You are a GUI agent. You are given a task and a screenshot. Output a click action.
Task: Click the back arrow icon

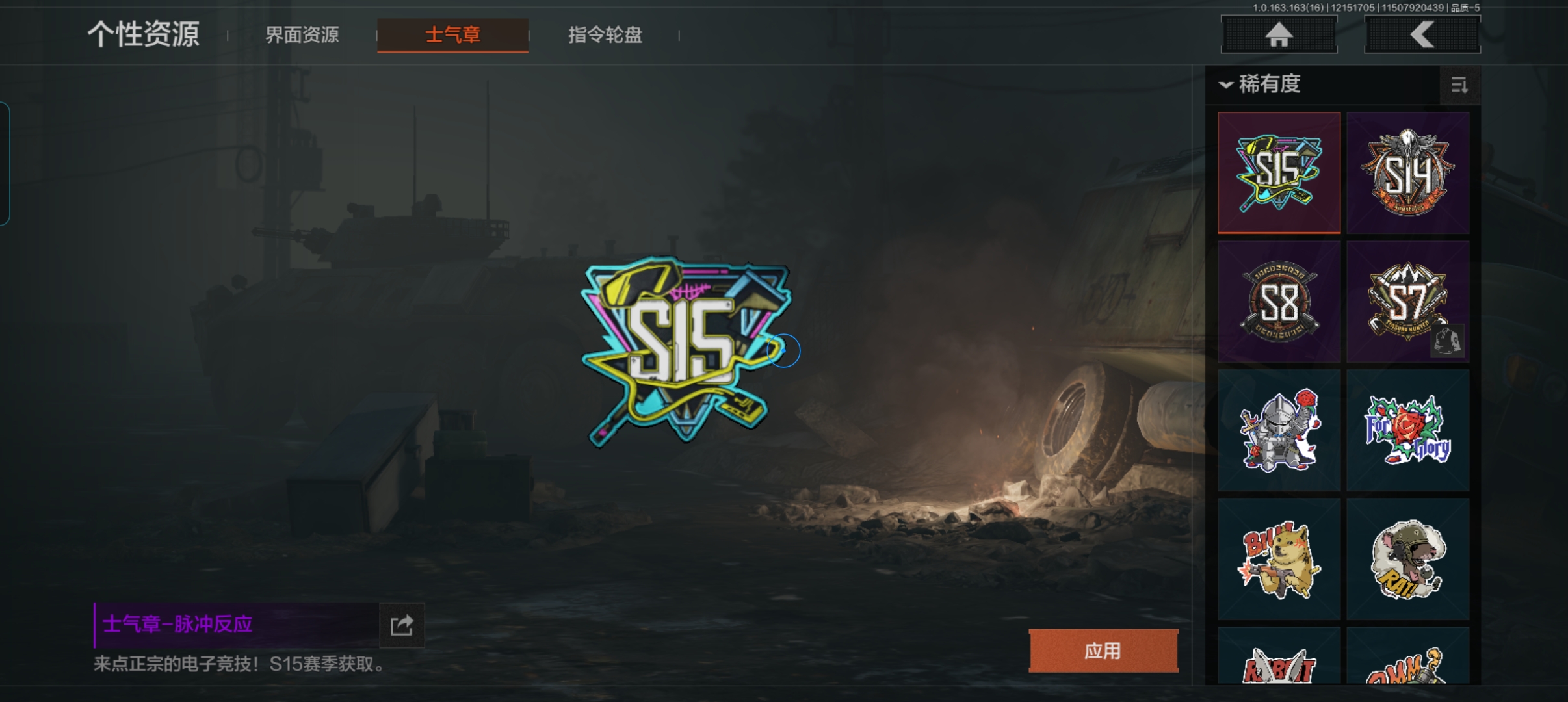1422,34
